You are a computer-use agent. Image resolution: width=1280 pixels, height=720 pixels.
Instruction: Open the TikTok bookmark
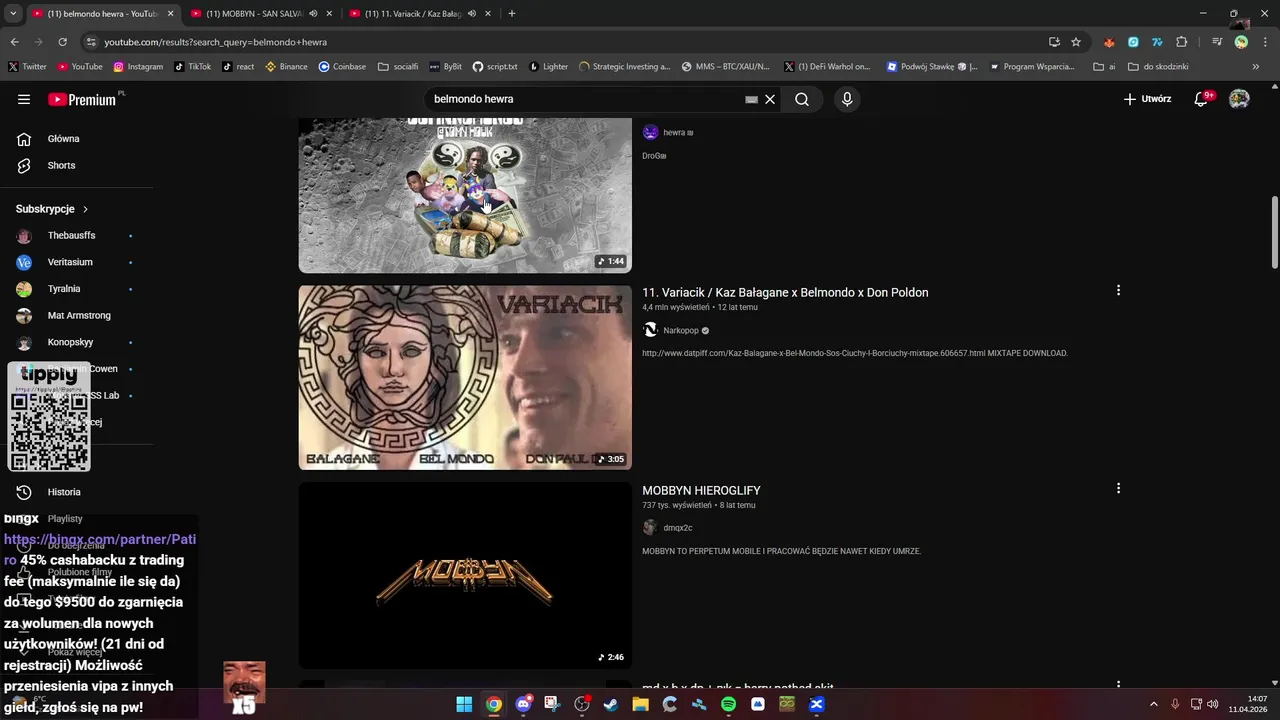(x=192, y=67)
